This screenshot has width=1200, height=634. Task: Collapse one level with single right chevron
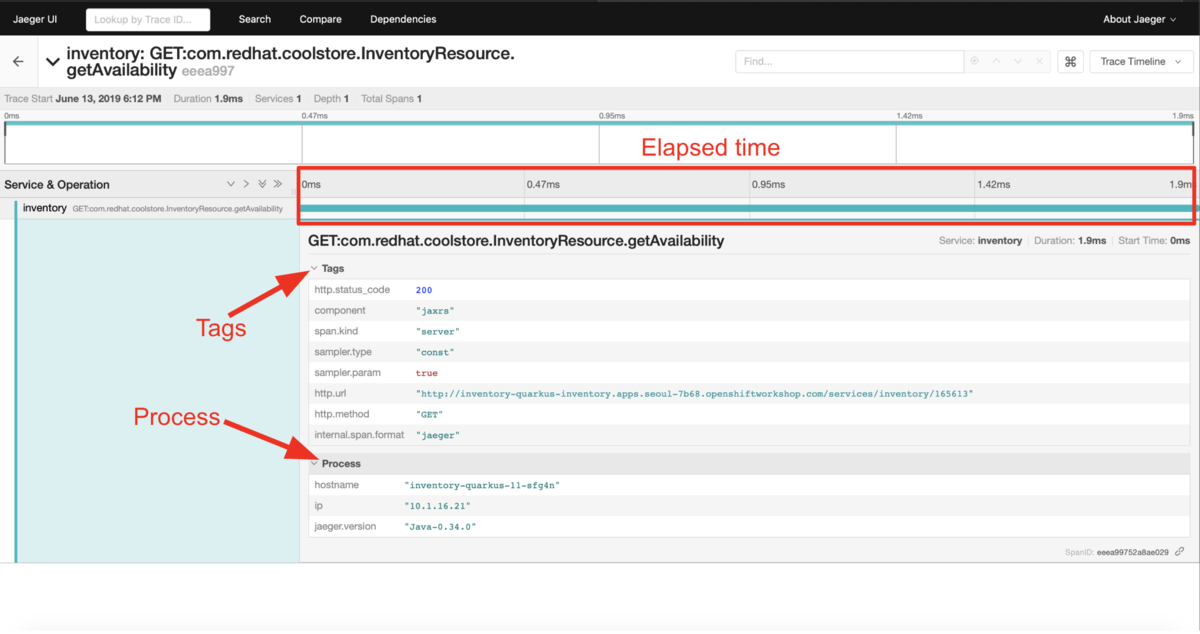(246, 184)
